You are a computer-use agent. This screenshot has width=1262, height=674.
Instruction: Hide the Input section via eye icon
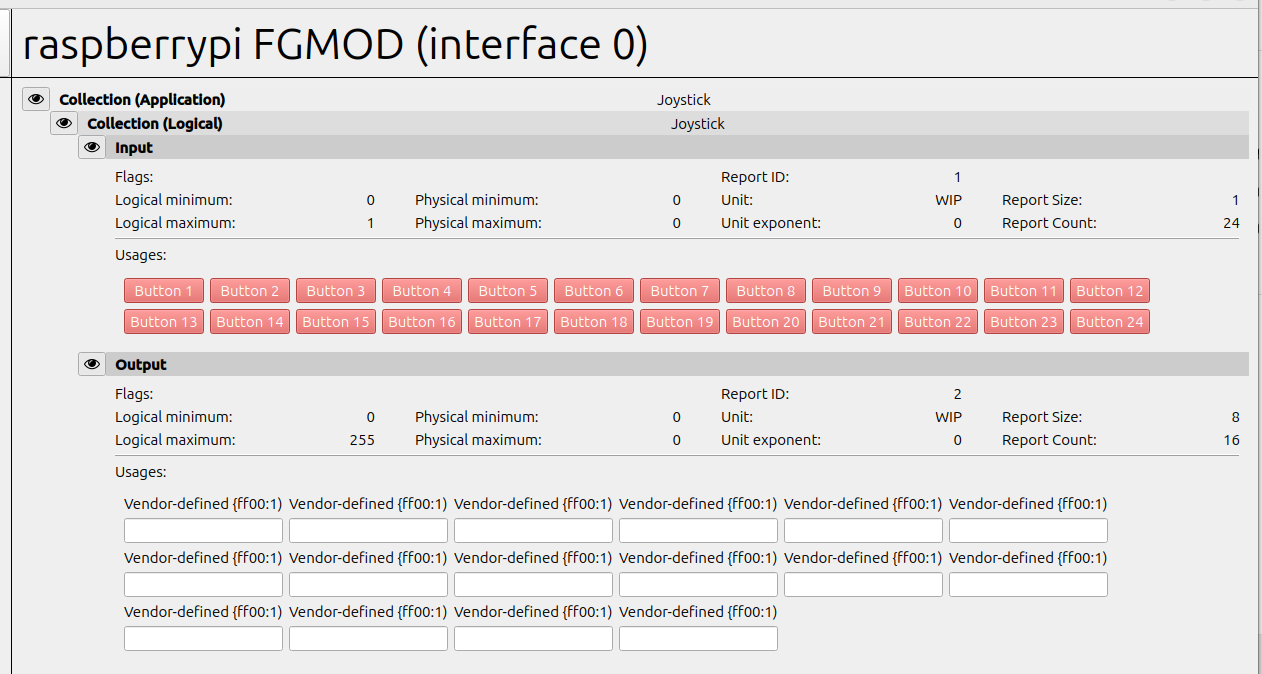pos(92,147)
